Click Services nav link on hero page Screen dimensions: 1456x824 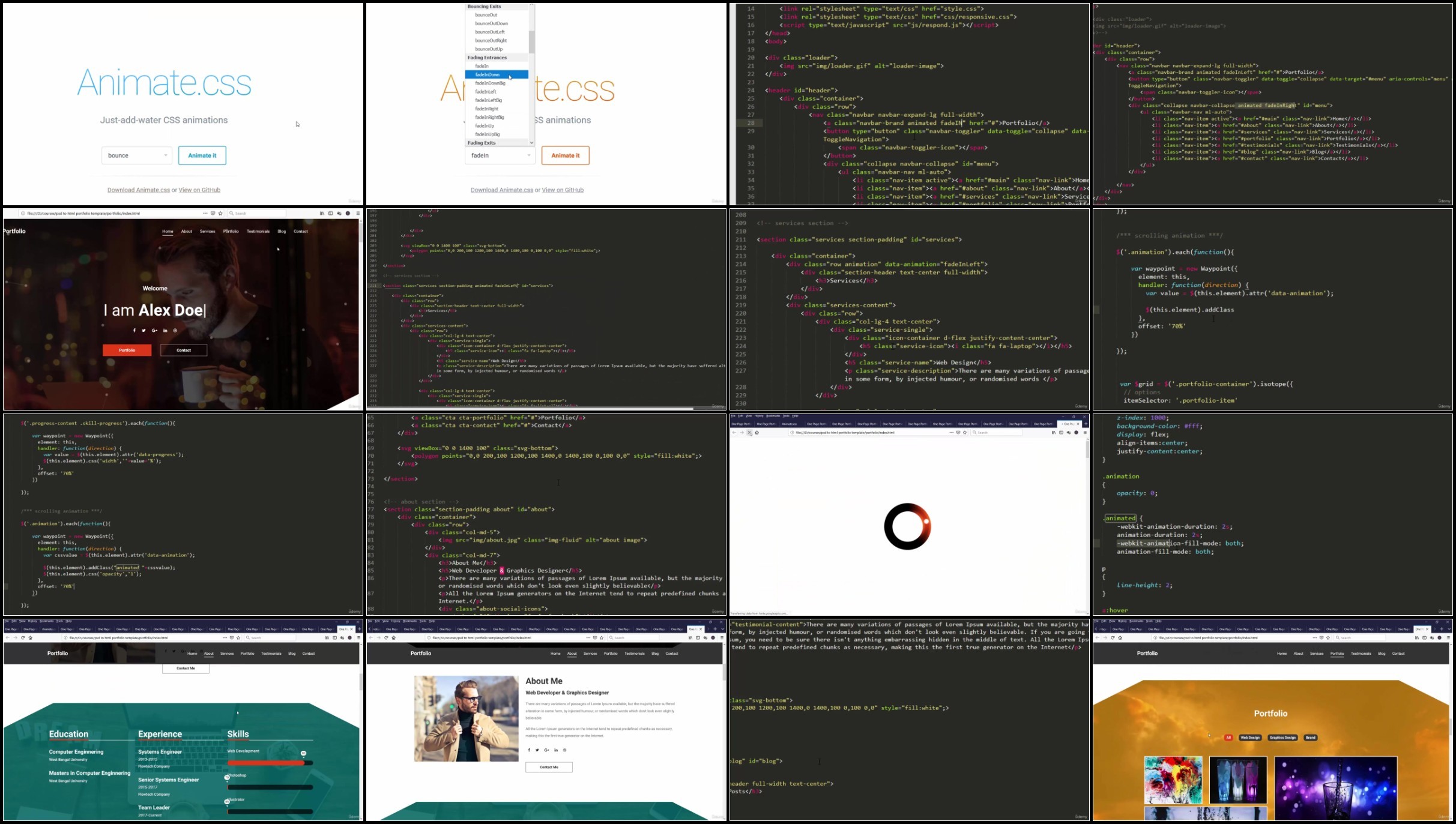(208, 231)
